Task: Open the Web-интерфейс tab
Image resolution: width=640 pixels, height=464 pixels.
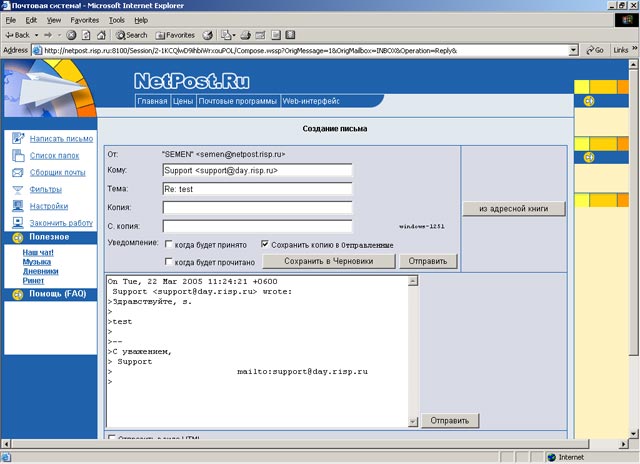Action: pyautogui.click(x=311, y=101)
